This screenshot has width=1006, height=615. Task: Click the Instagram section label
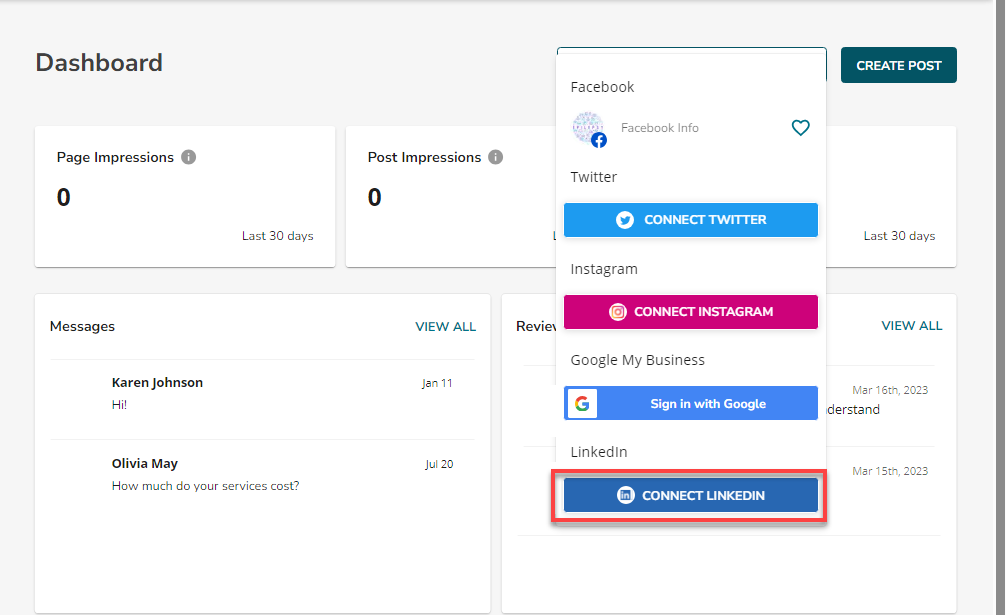pyautogui.click(x=604, y=269)
